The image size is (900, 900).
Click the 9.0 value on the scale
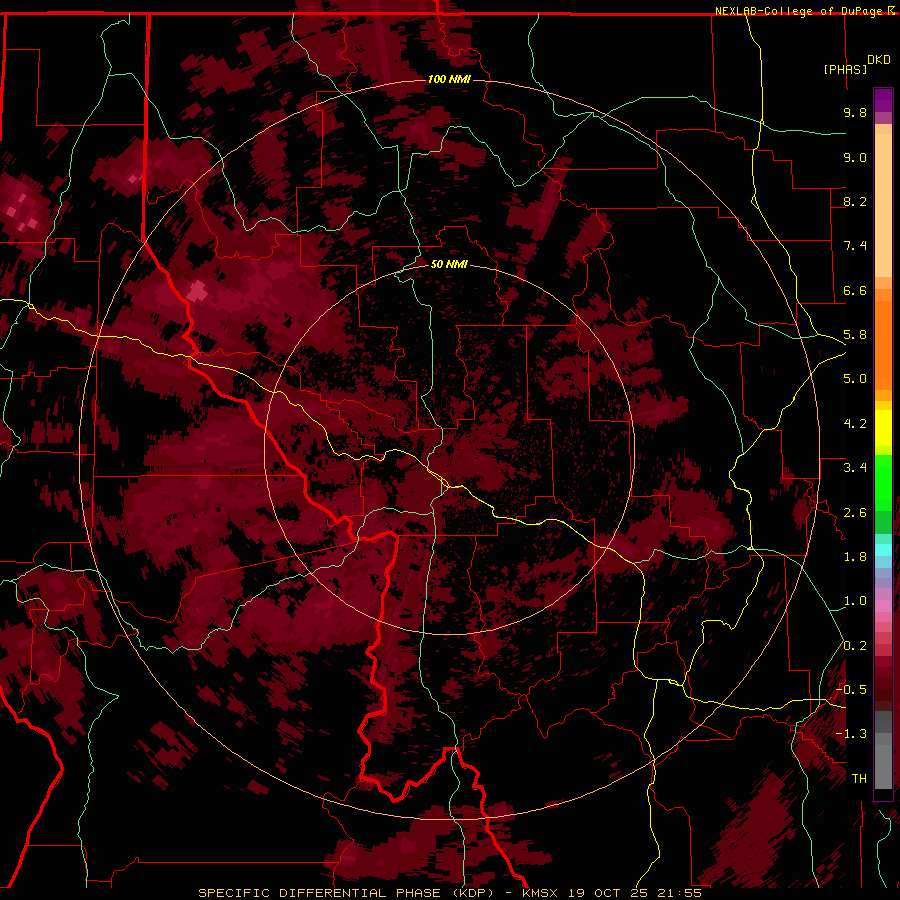(855, 157)
